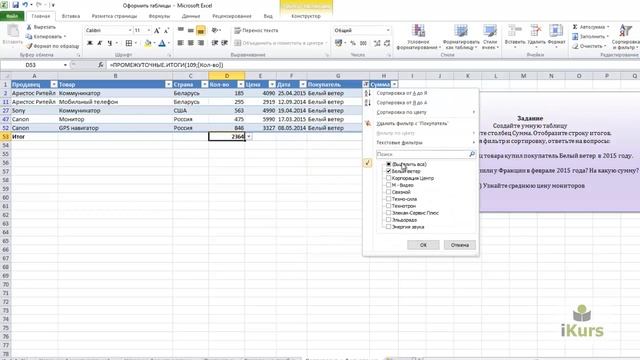Uncheck Белый ветер in the filter list
Screen dimensions: 640x360
tap(389, 171)
